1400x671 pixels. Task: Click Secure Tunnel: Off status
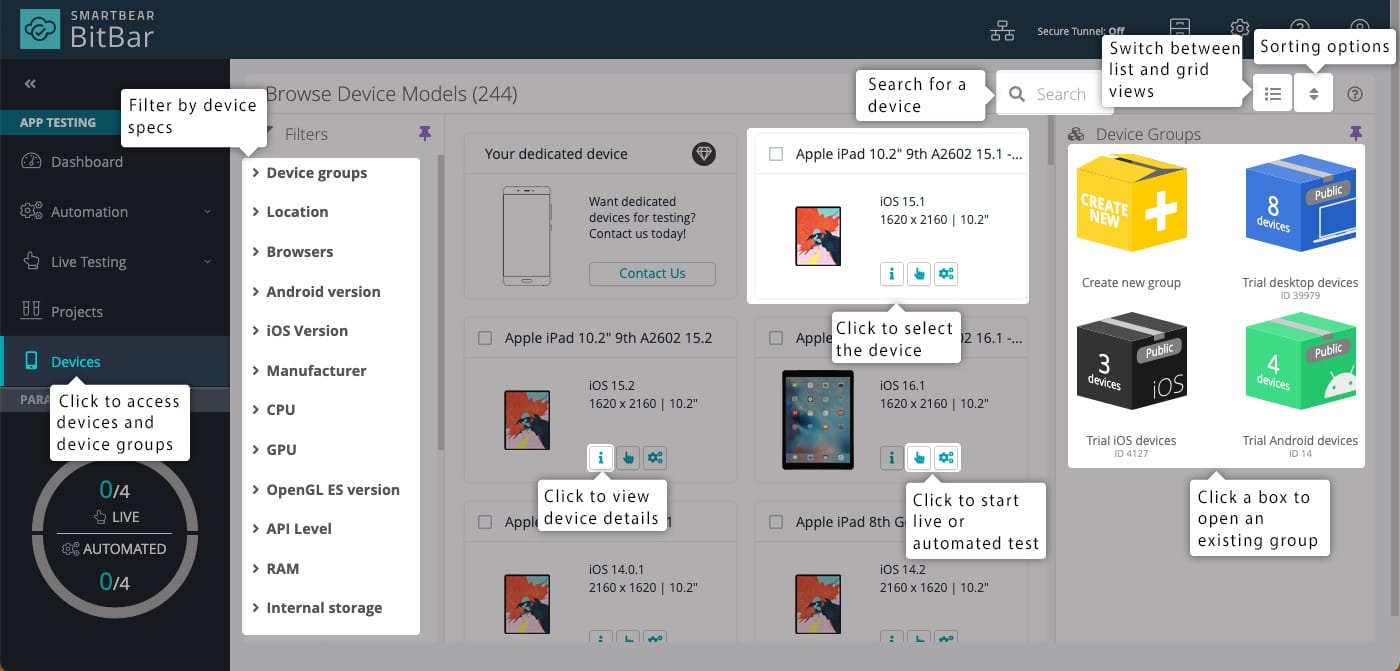pos(1081,31)
